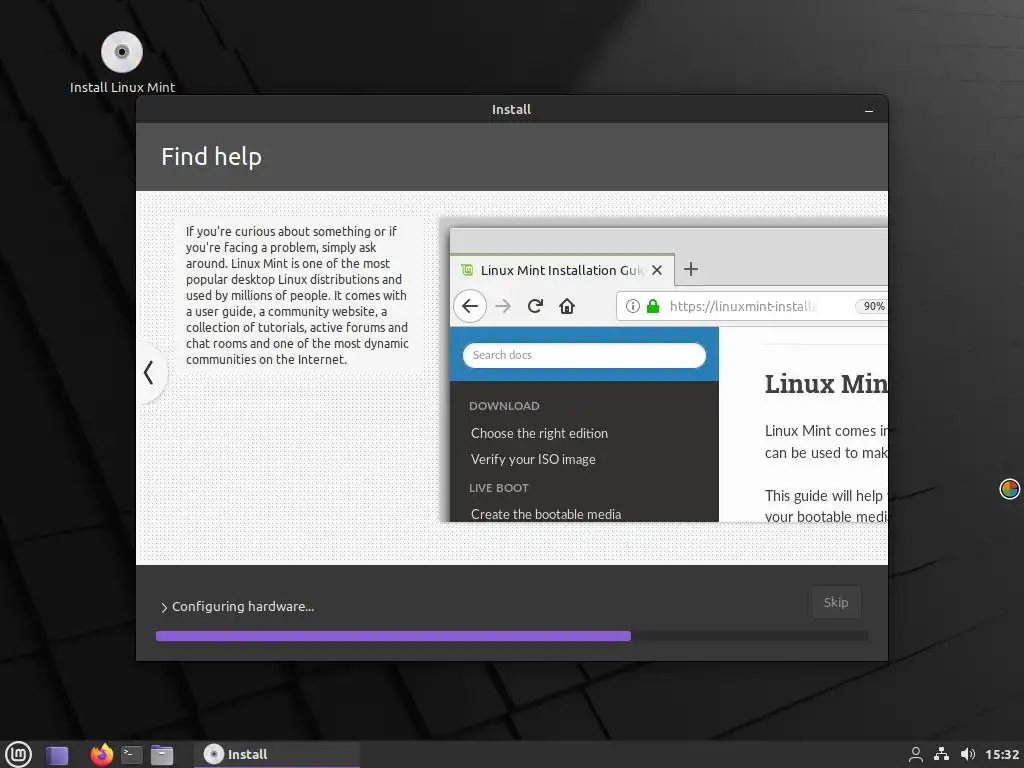
Task: Open the Install Linux Mint desktop icon
Action: 122,63
